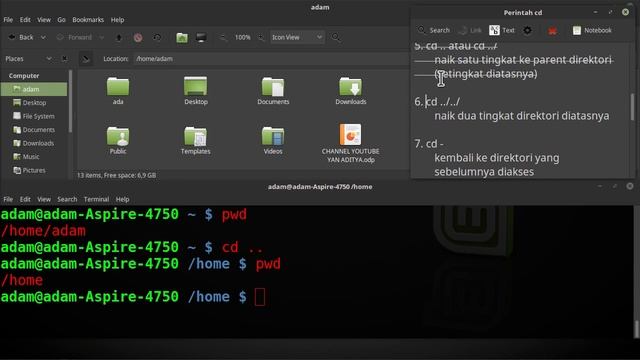The image size is (640, 360).
Task: Open Text formatting in note toolbar
Action: (x=502, y=30)
